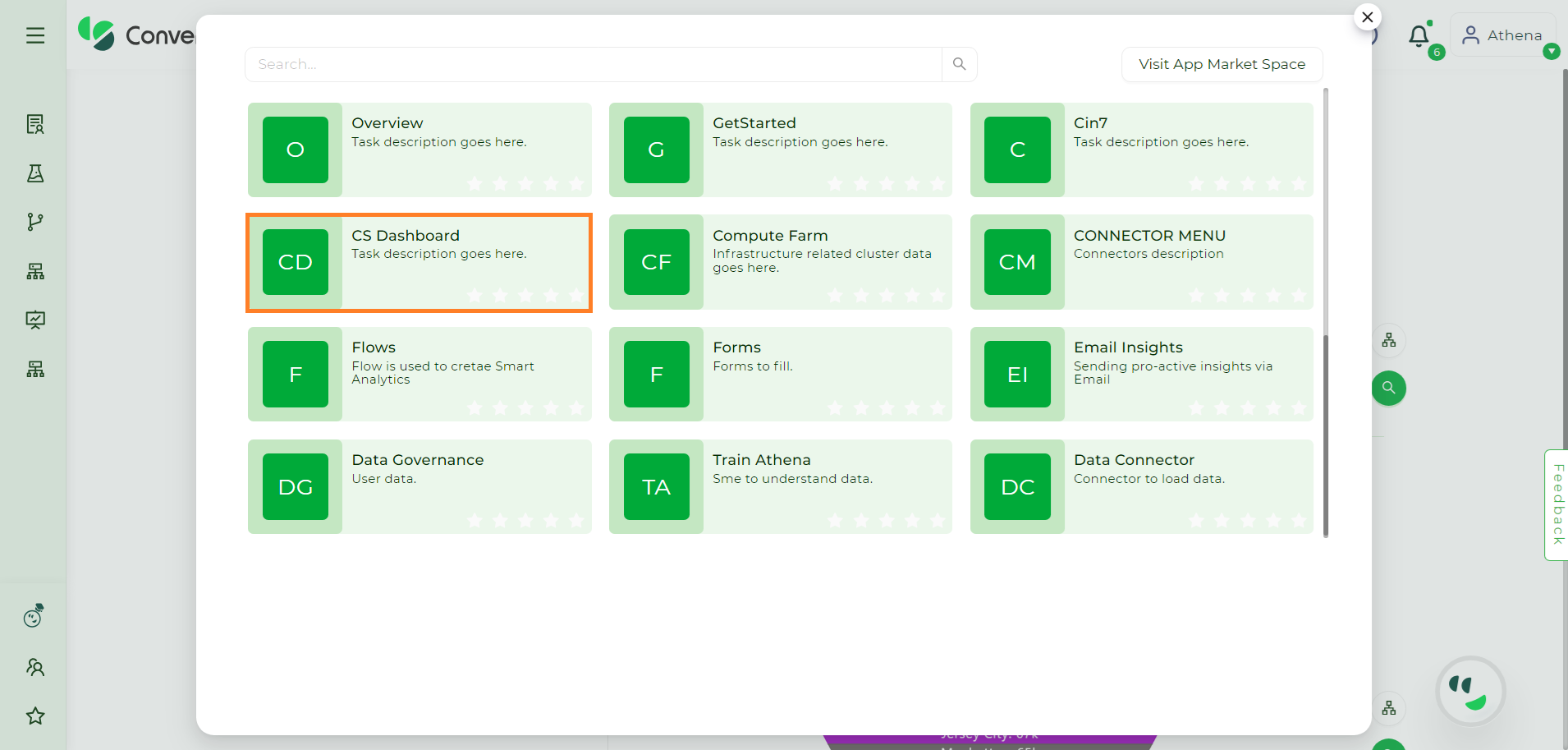The width and height of the screenshot is (1568, 750).
Task: Open the Data Governance app title
Action: pos(418,460)
